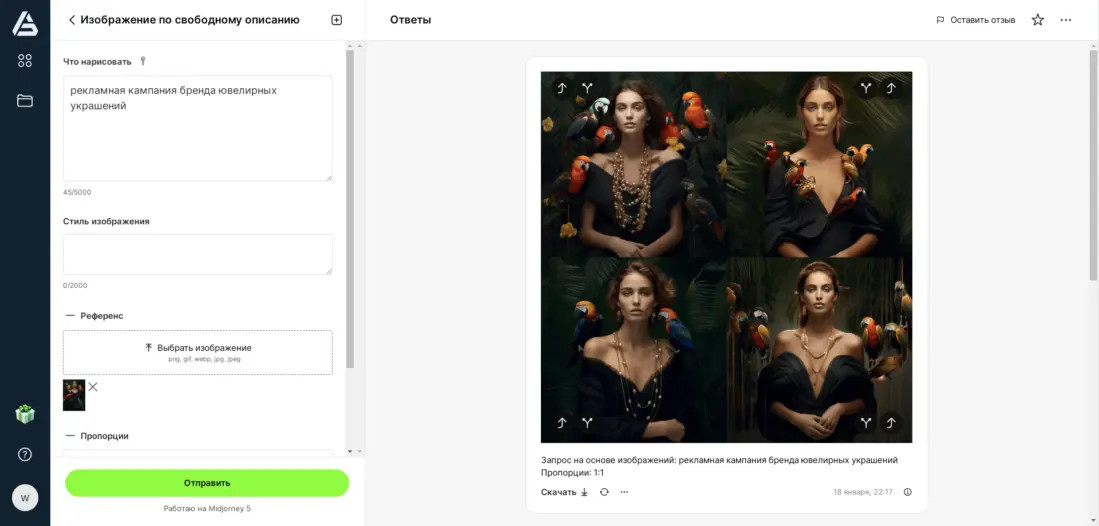Make variations of top-right image
Image resolution: width=1099 pixels, height=526 pixels.
pos(866,88)
